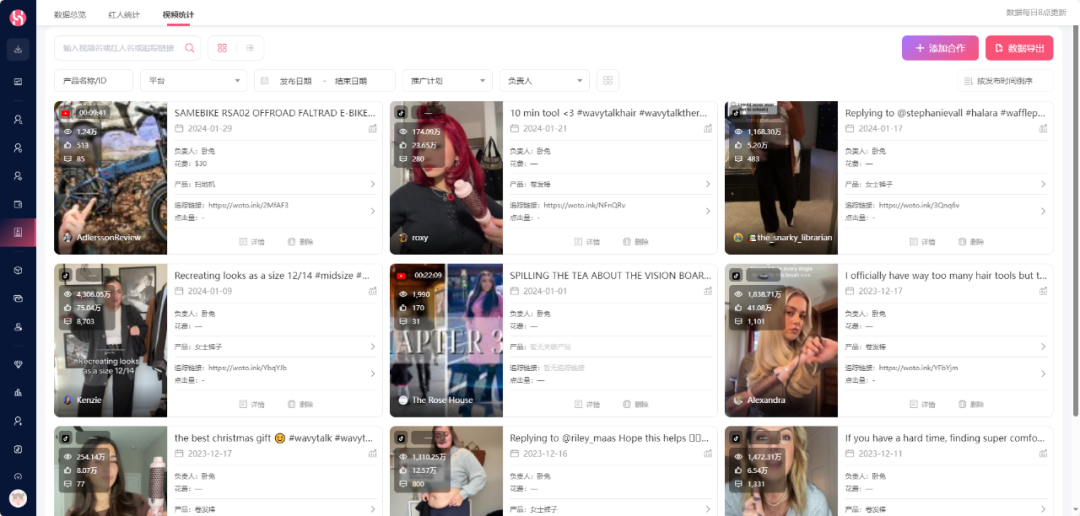Click the app logo at the sidebar top
The height and width of the screenshot is (516, 1080).
pyautogui.click(x=18, y=18)
